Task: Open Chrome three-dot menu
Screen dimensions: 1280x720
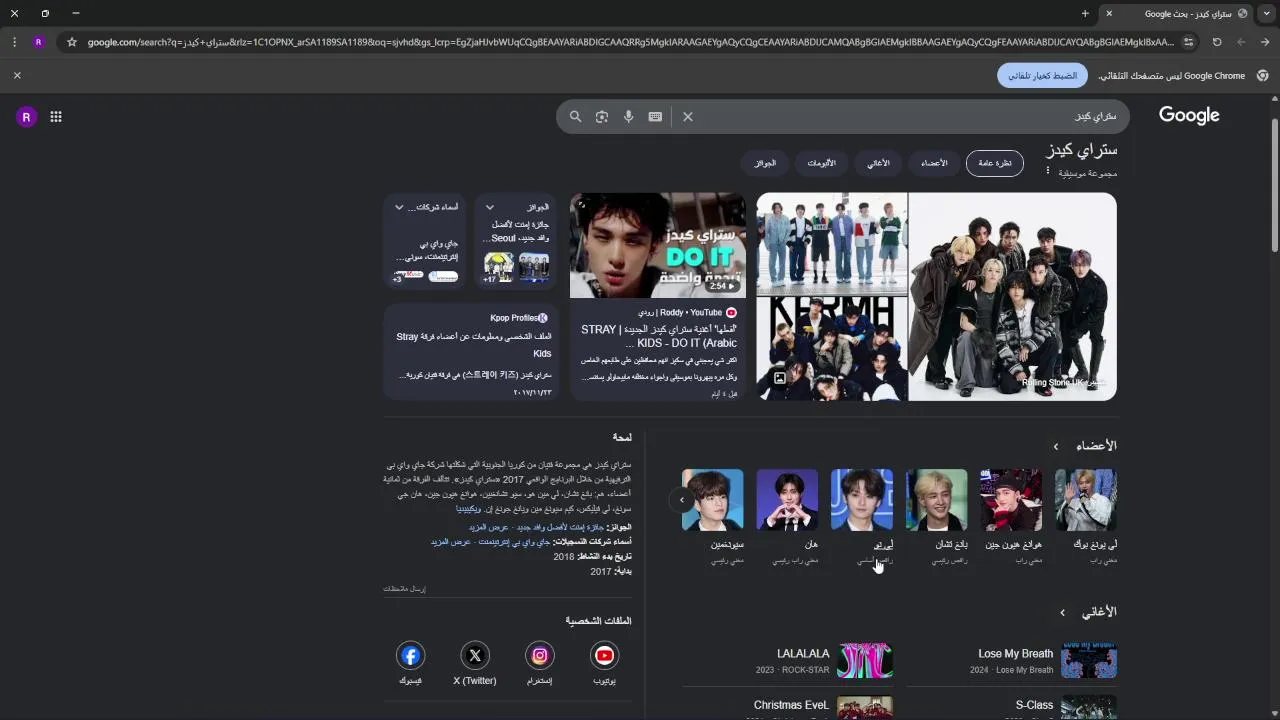Action: [14, 42]
